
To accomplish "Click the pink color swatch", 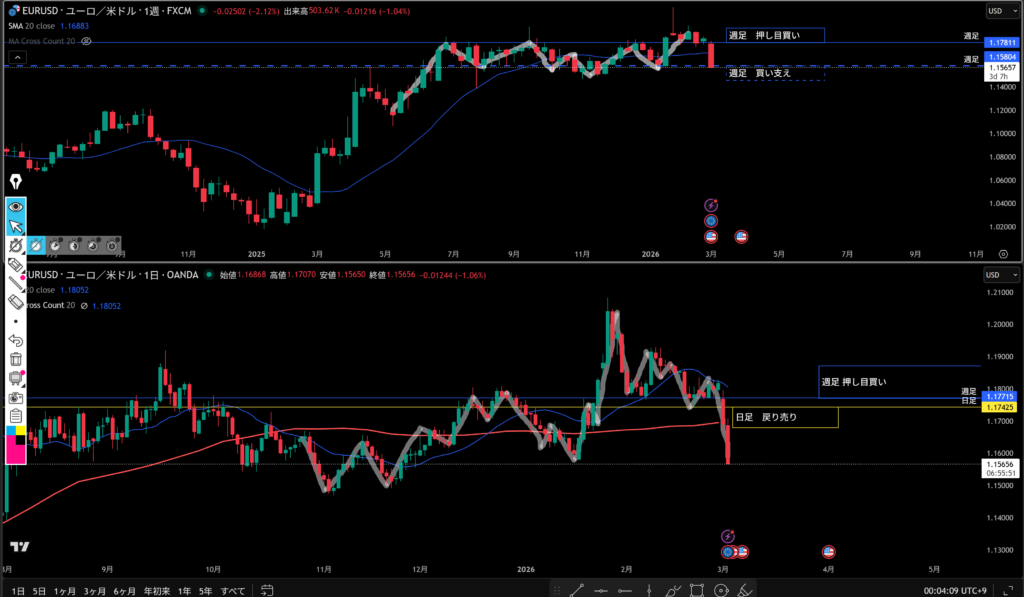I will [x=16, y=451].
